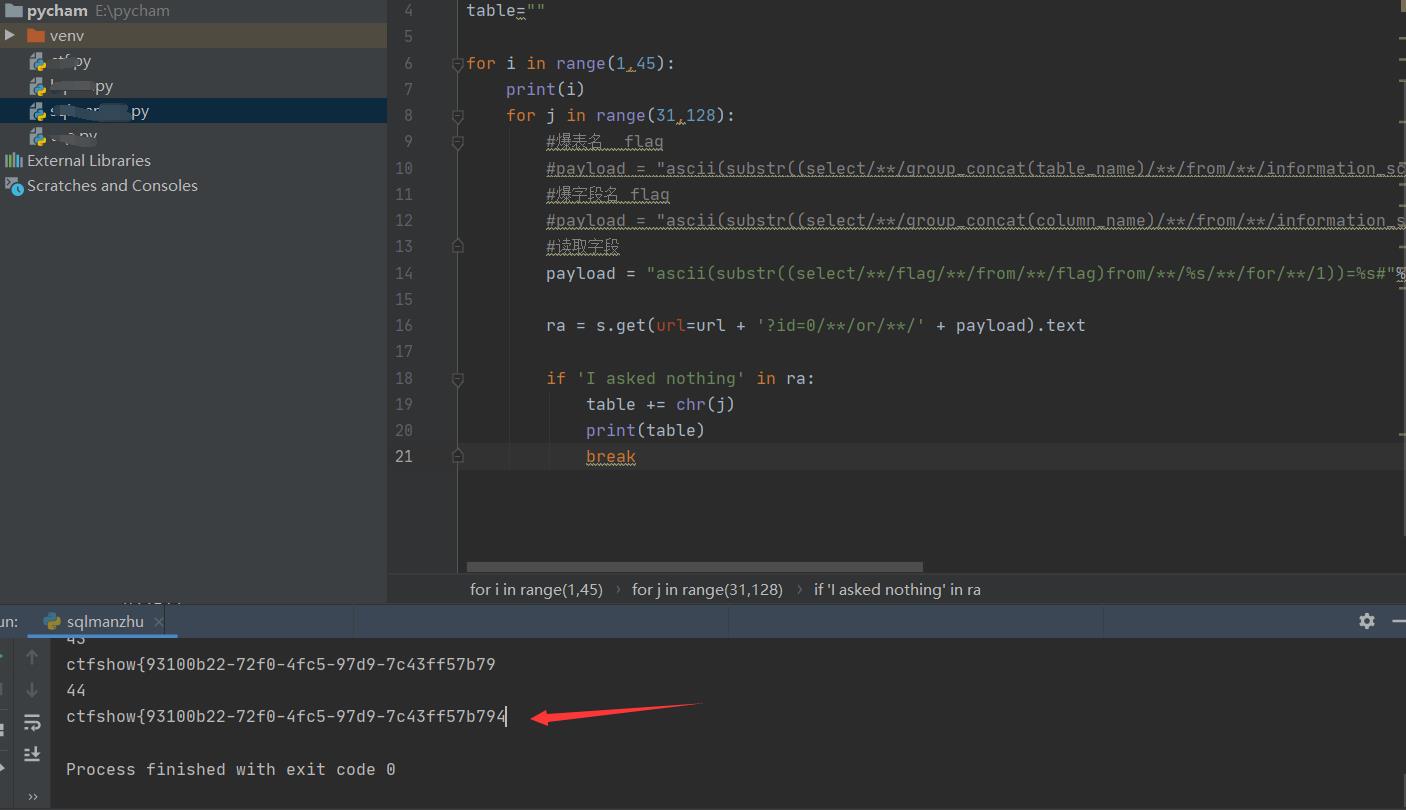Click 'table += chr(j)' on line 19
Screen dimensions: 1406x810
point(660,404)
